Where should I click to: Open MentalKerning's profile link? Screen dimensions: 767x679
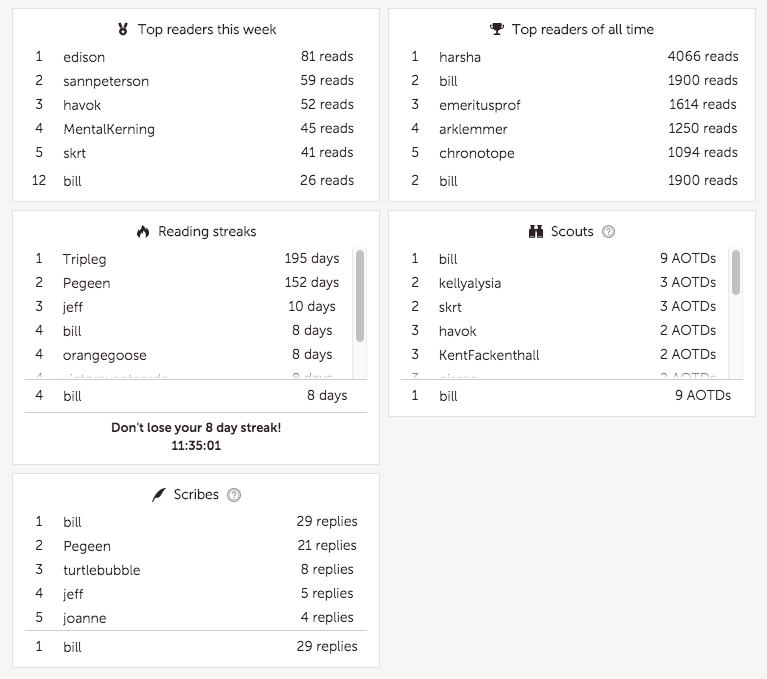pos(109,129)
